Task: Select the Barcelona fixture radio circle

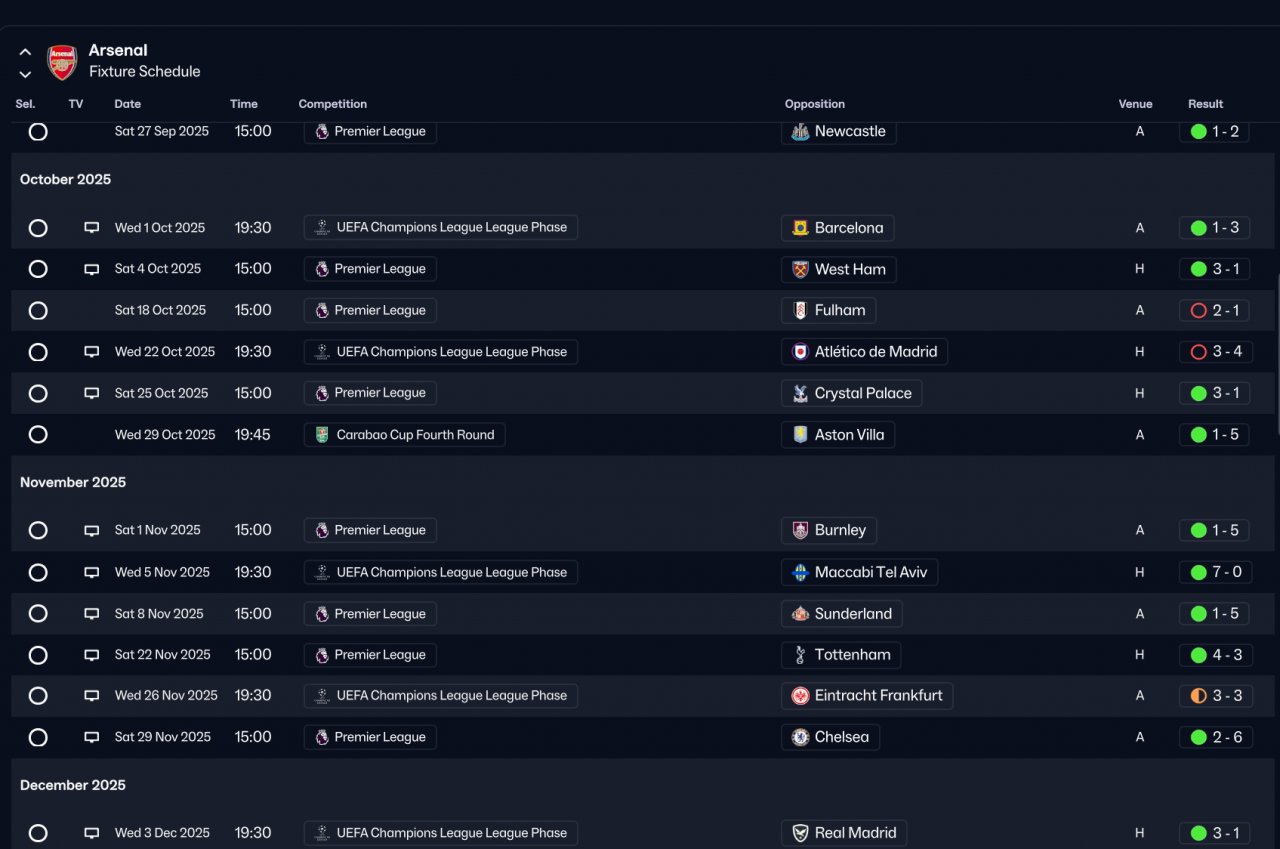Action: pyautogui.click(x=38, y=228)
